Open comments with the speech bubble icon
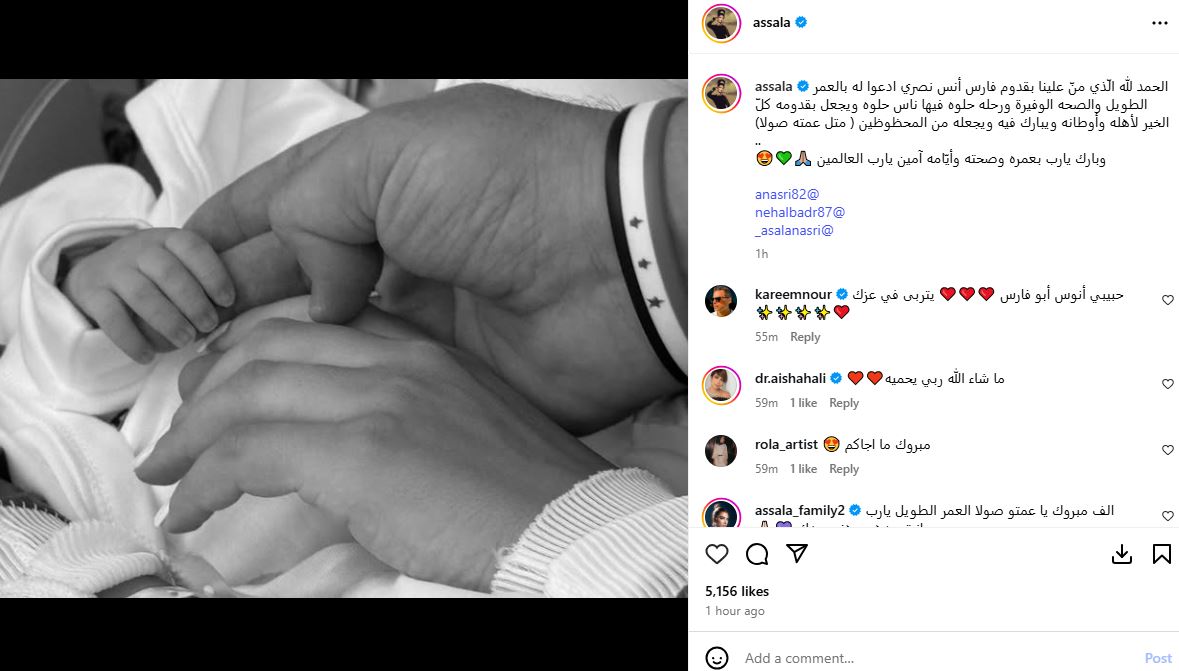This screenshot has height=671, width=1179. click(x=756, y=554)
